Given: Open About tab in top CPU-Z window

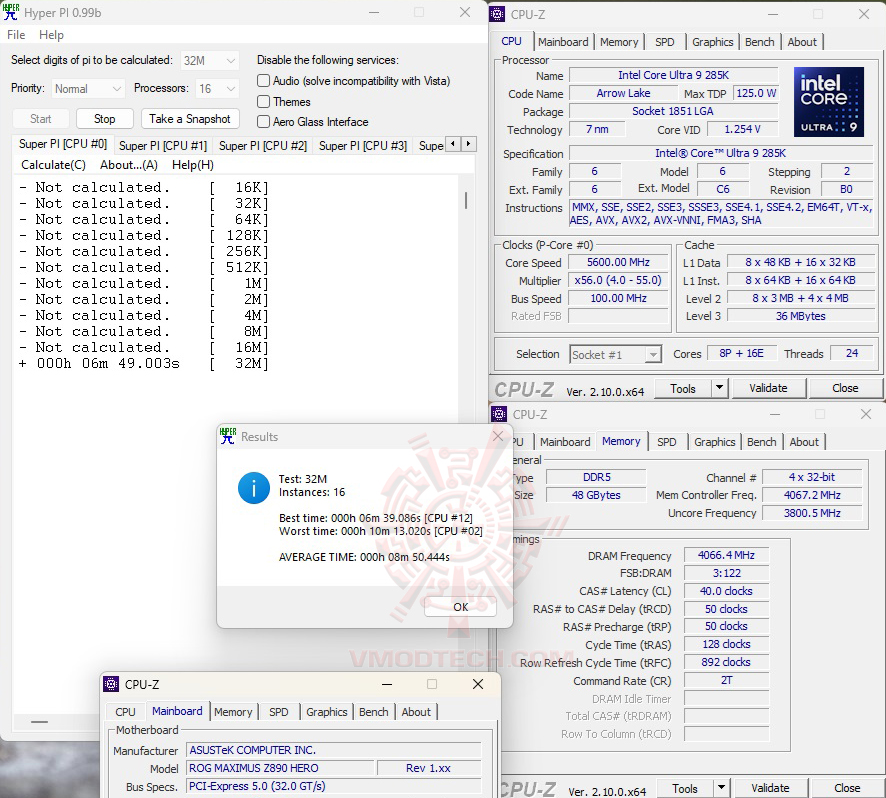Looking at the screenshot, I should click(802, 42).
